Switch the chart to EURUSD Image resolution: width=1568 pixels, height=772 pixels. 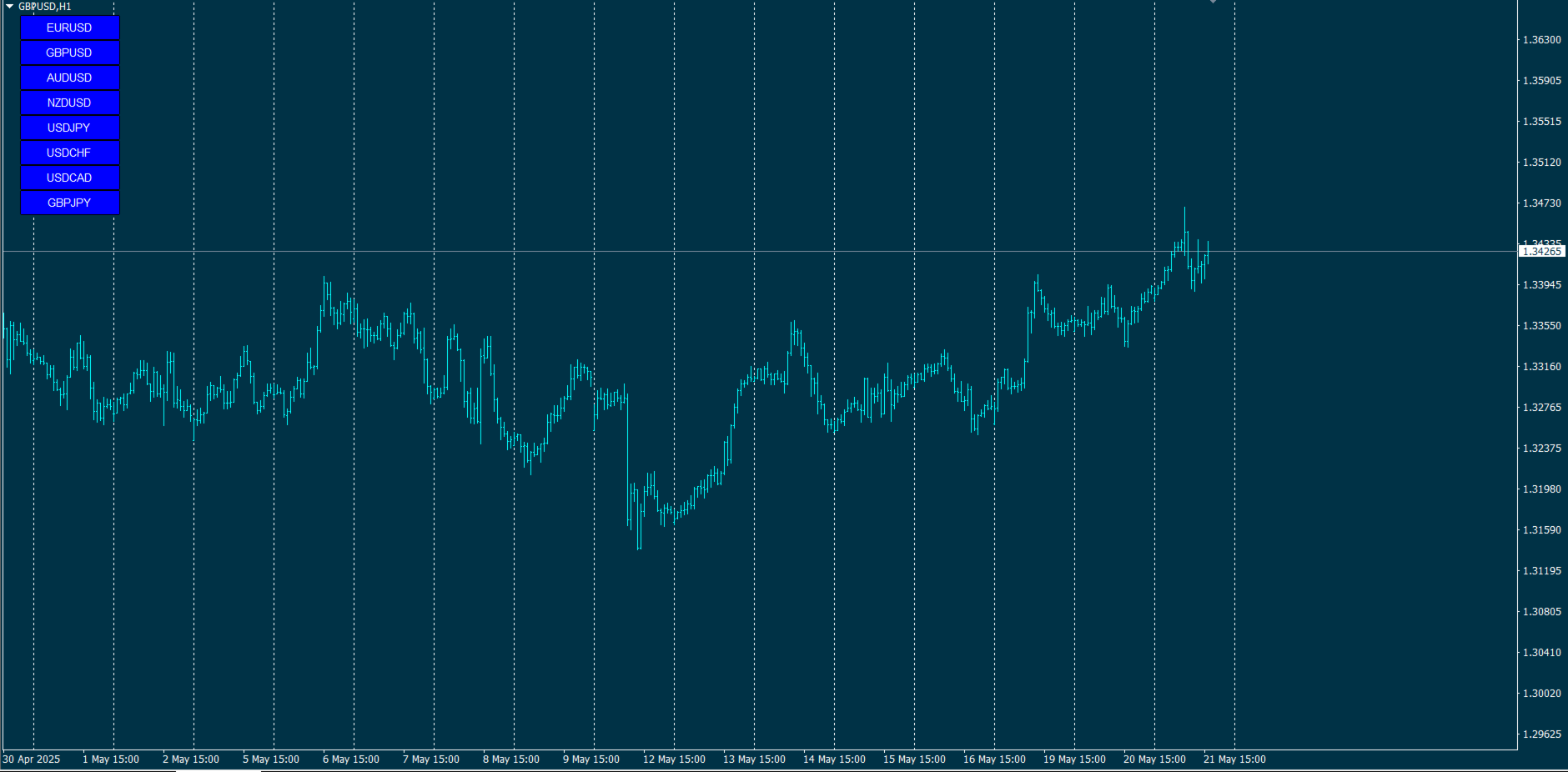tap(69, 28)
